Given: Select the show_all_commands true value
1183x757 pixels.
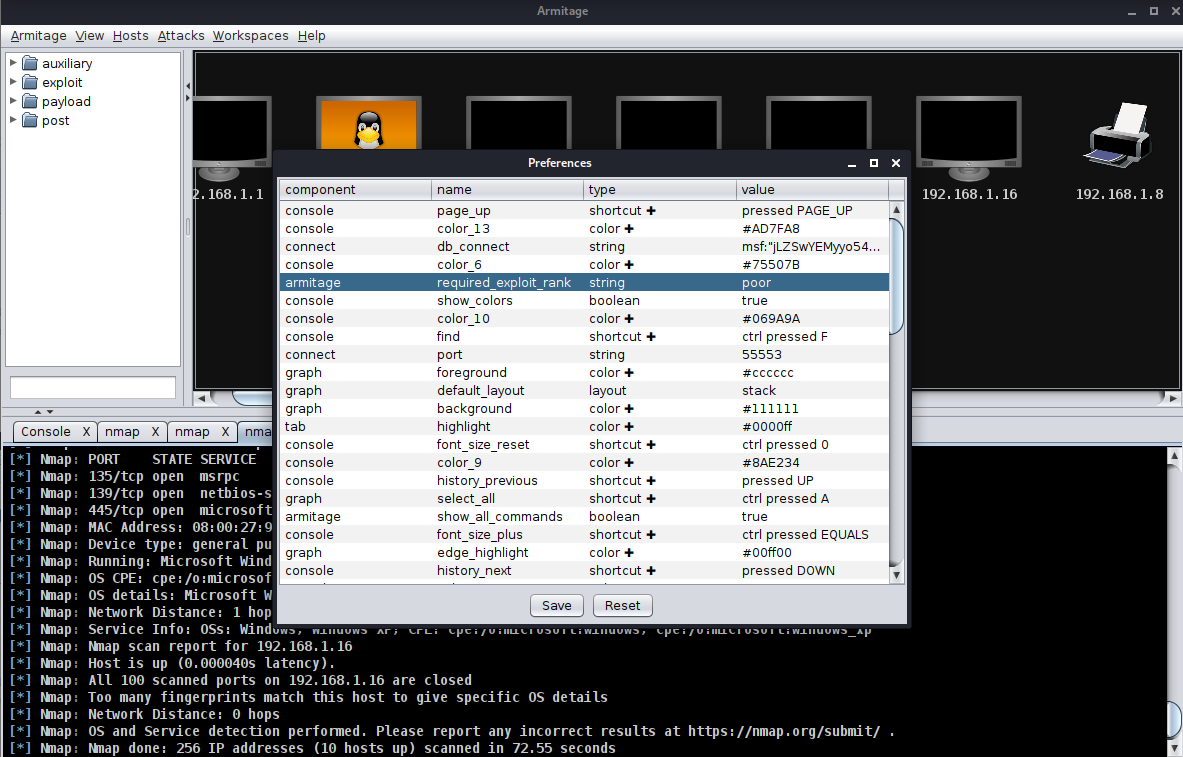Looking at the screenshot, I should (x=754, y=516).
